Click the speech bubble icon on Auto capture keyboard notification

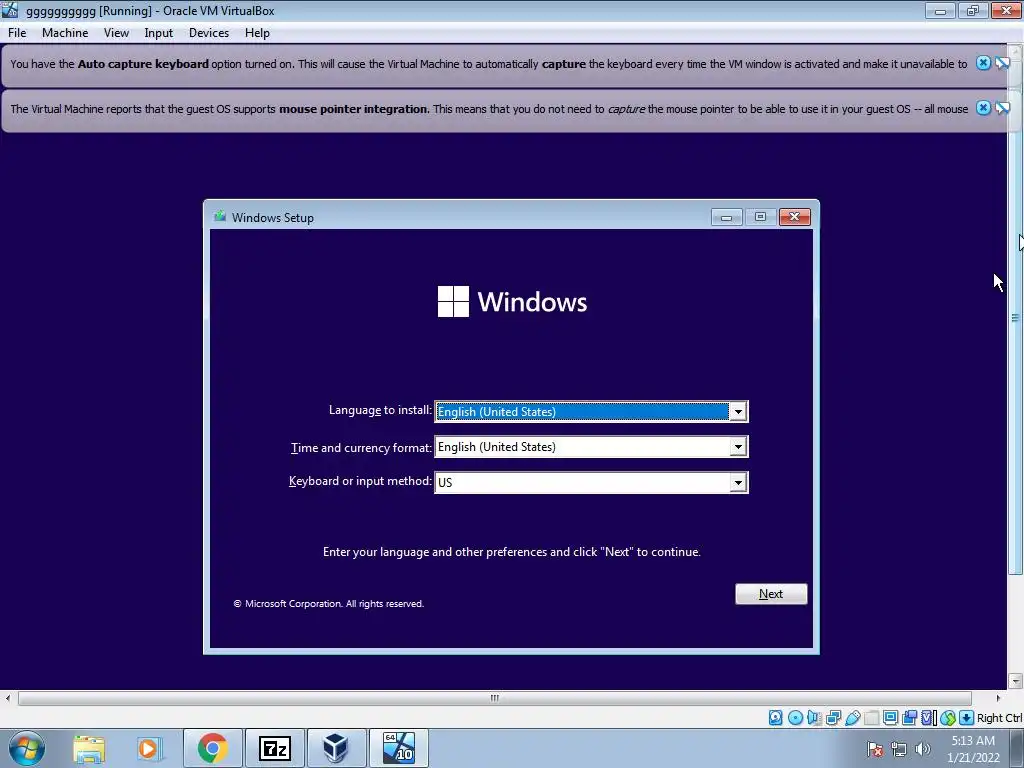1002,63
